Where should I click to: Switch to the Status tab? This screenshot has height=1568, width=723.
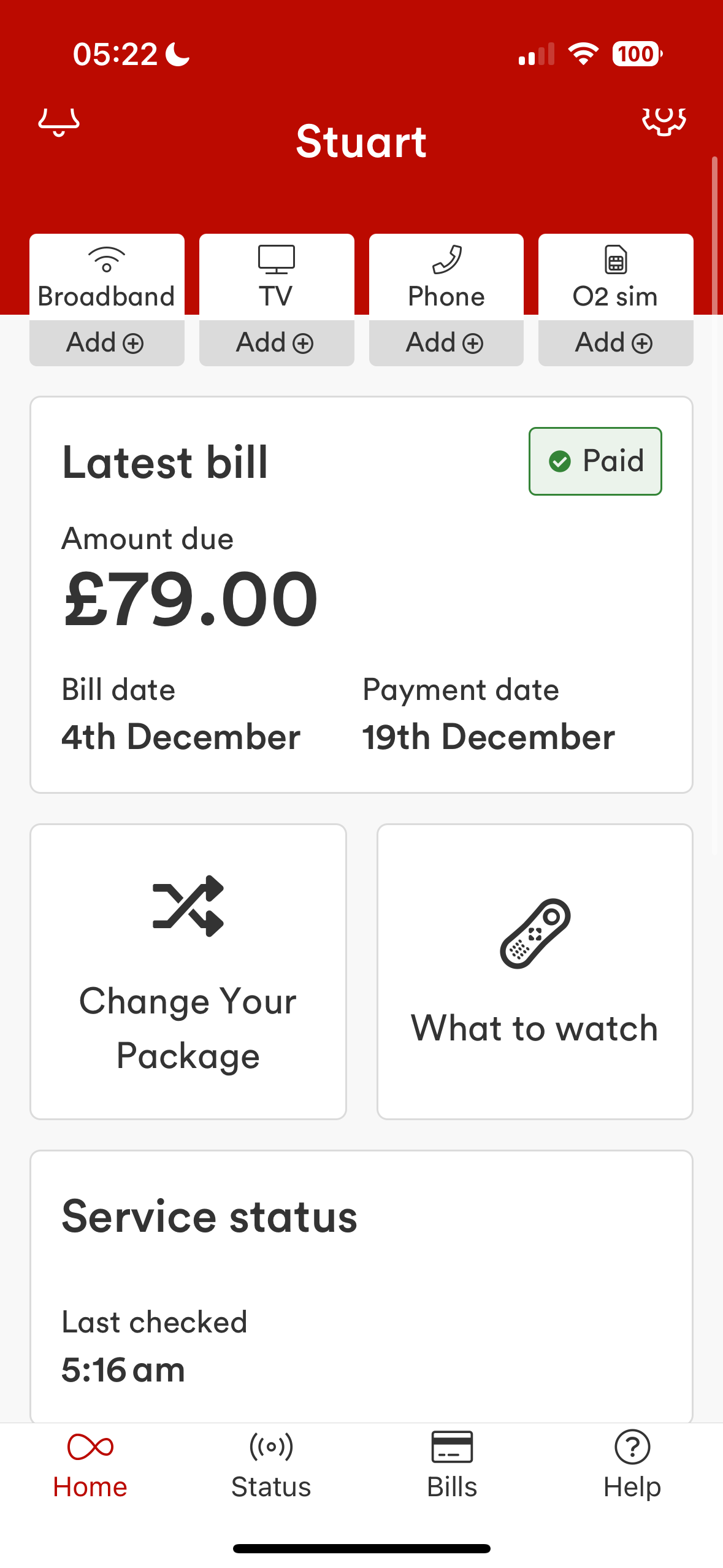(271, 1466)
